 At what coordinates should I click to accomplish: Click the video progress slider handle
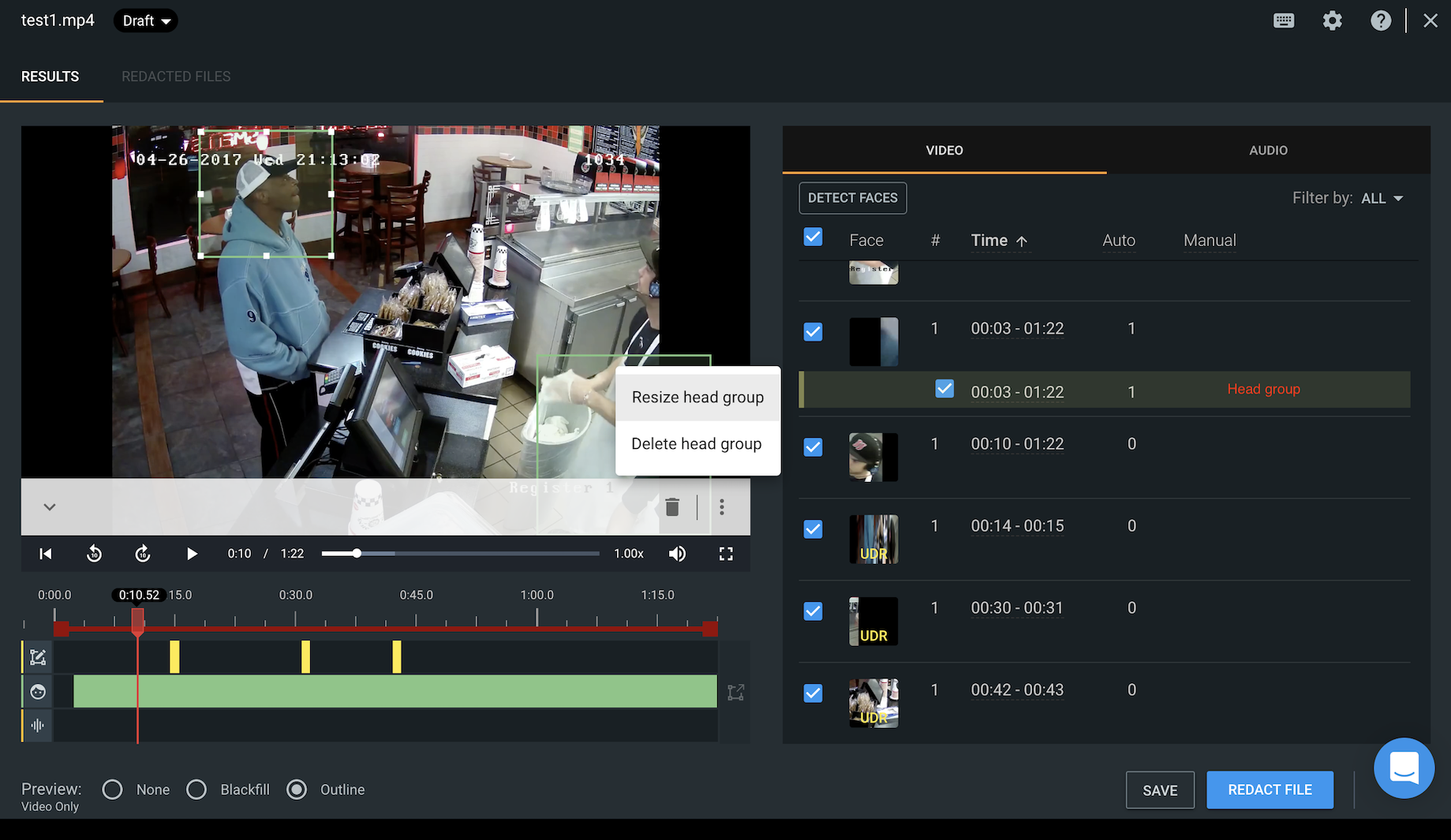coord(357,554)
